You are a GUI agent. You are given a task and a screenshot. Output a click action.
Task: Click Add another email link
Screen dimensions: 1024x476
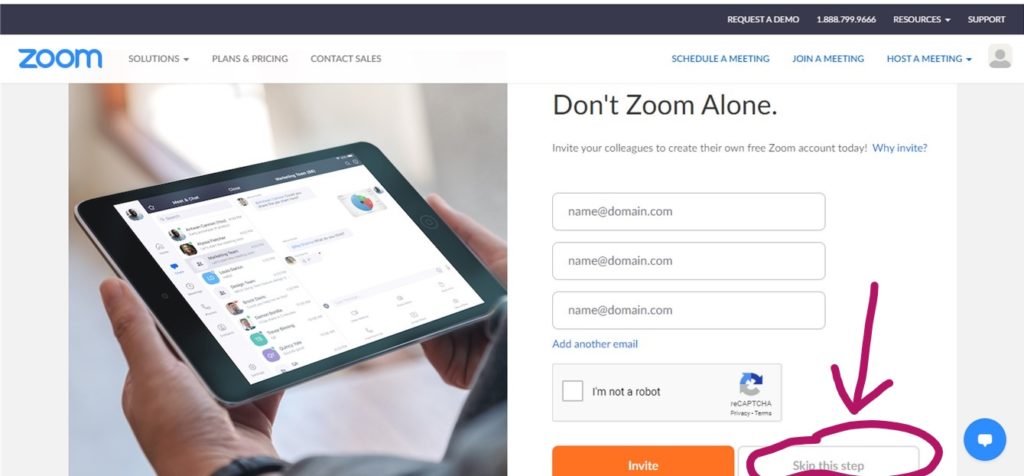point(595,344)
